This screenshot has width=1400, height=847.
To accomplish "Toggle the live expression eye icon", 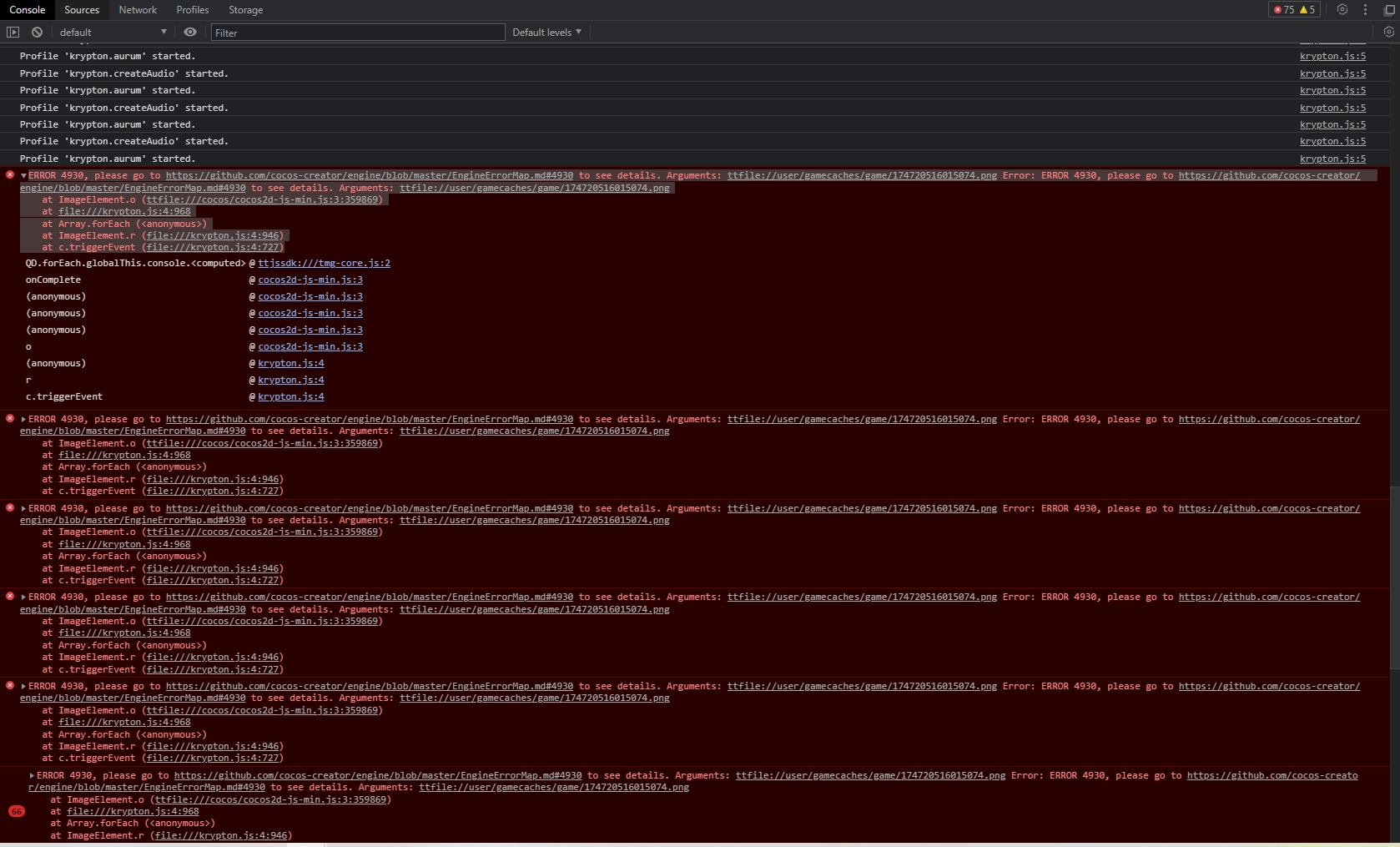I will coord(190,32).
